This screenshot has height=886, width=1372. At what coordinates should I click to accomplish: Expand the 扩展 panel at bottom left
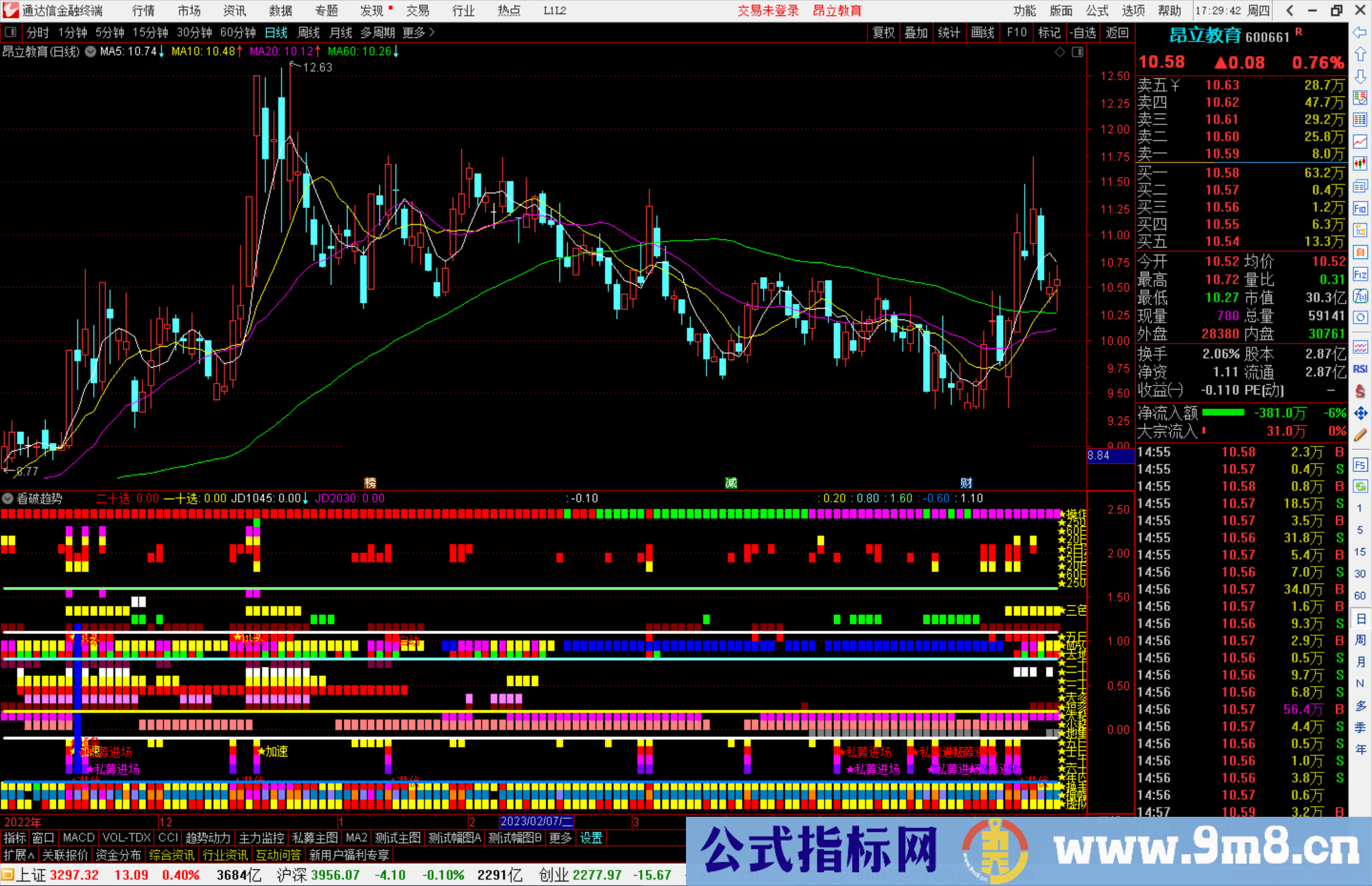[x=18, y=856]
